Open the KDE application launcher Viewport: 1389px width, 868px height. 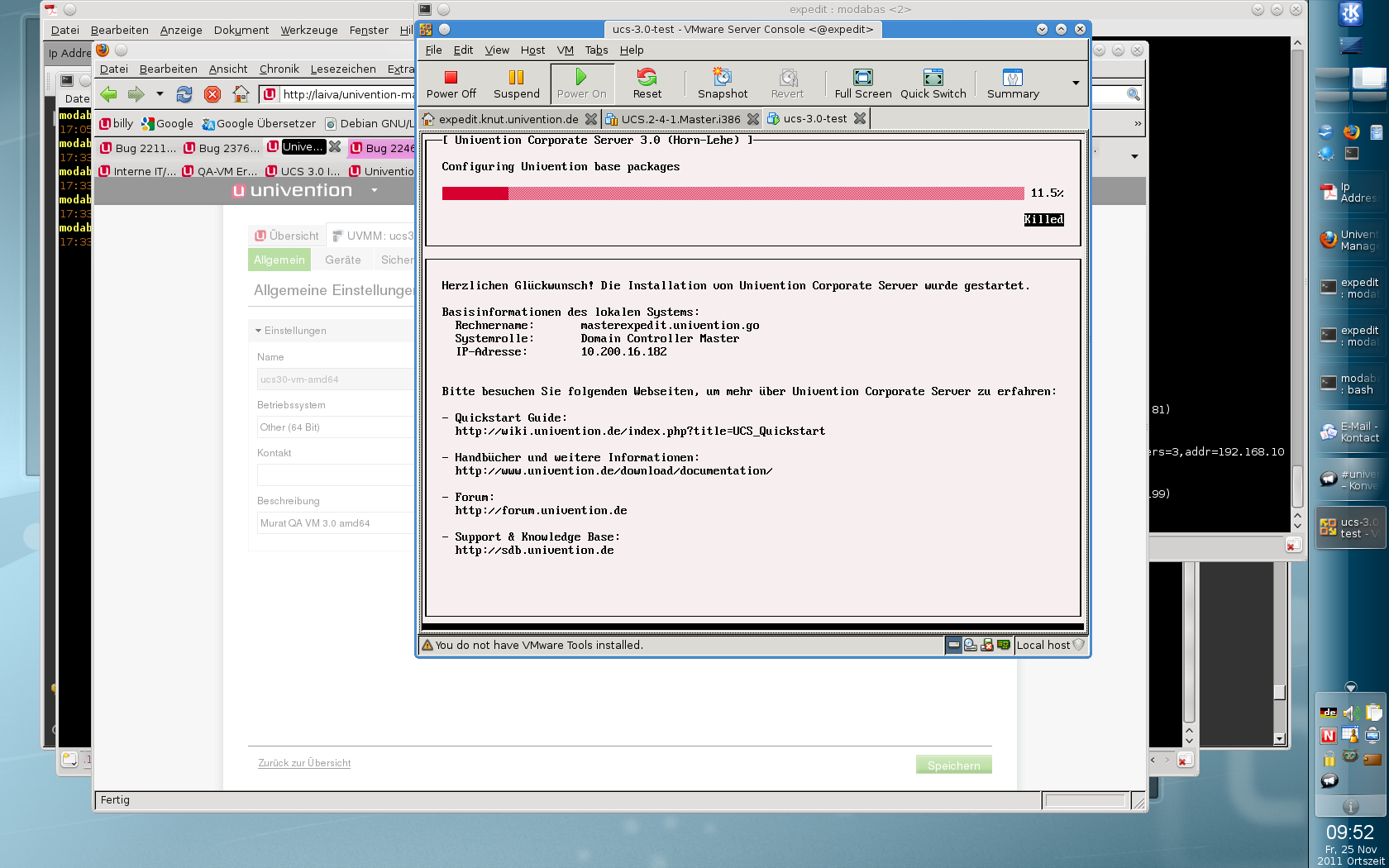(1350, 14)
